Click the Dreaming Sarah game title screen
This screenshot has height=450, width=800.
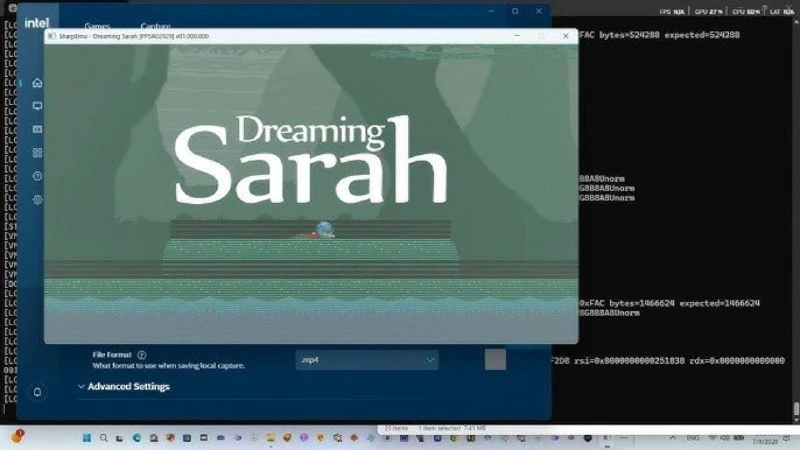[x=311, y=193]
